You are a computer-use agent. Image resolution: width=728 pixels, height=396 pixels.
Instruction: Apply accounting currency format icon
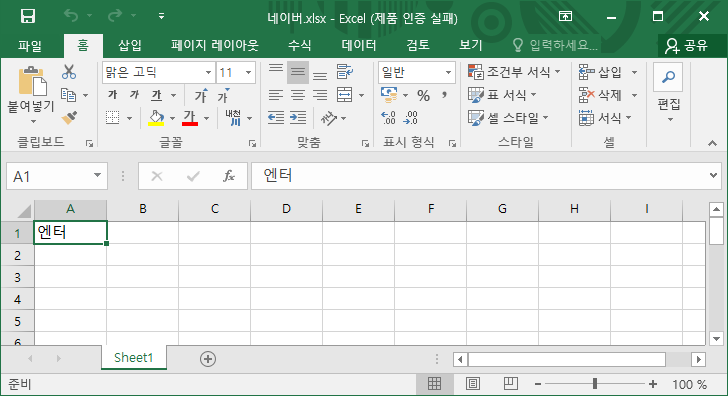coord(389,95)
